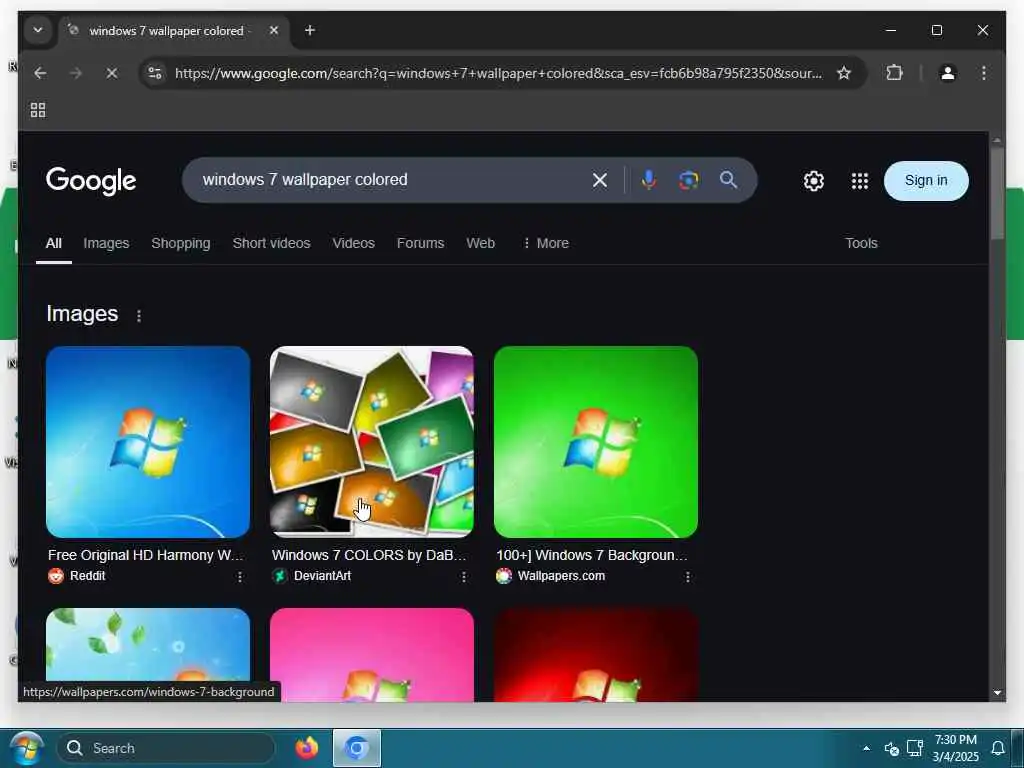
Task: Open a new browser tab
Action: 310,30
